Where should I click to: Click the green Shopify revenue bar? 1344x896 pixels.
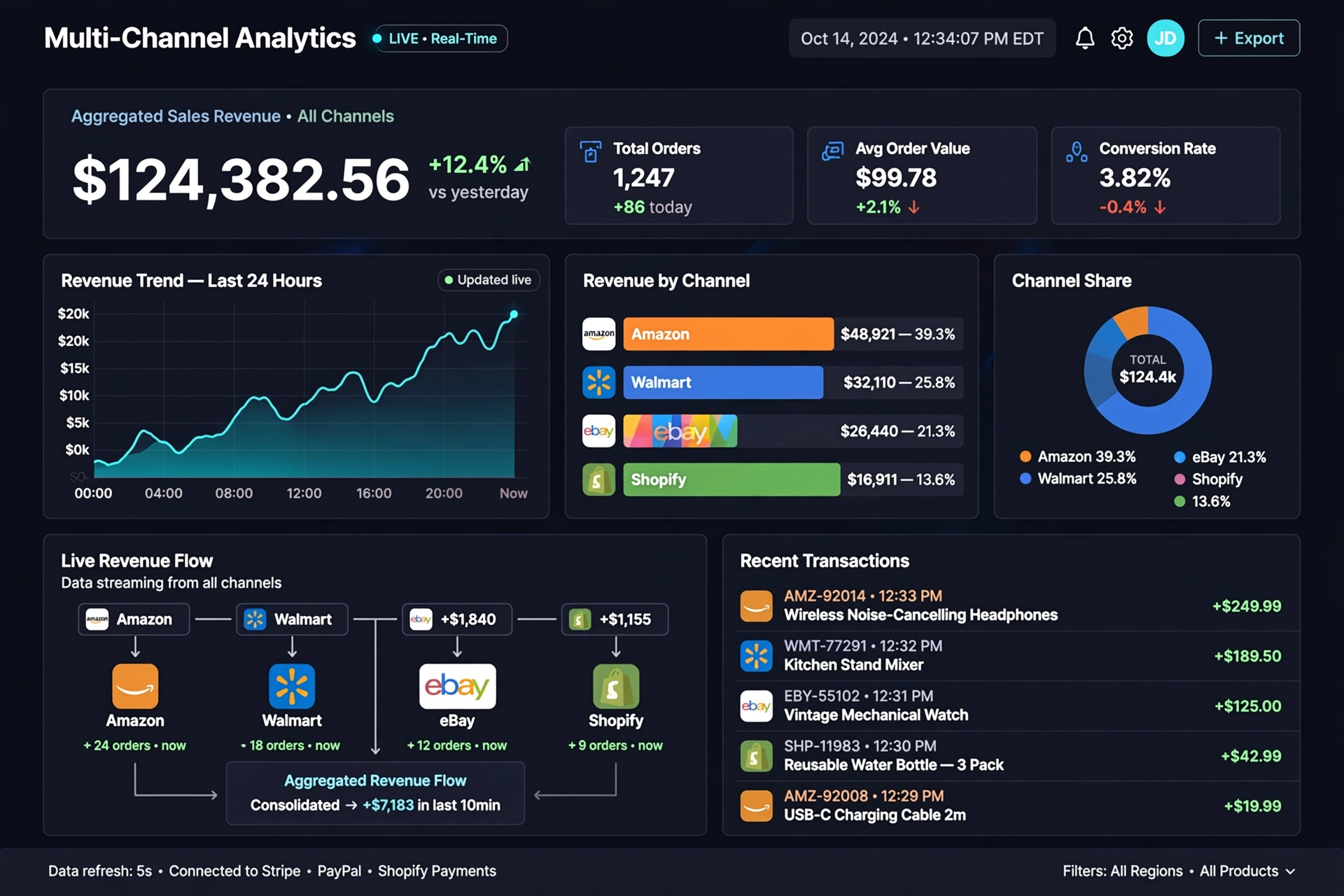point(731,479)
